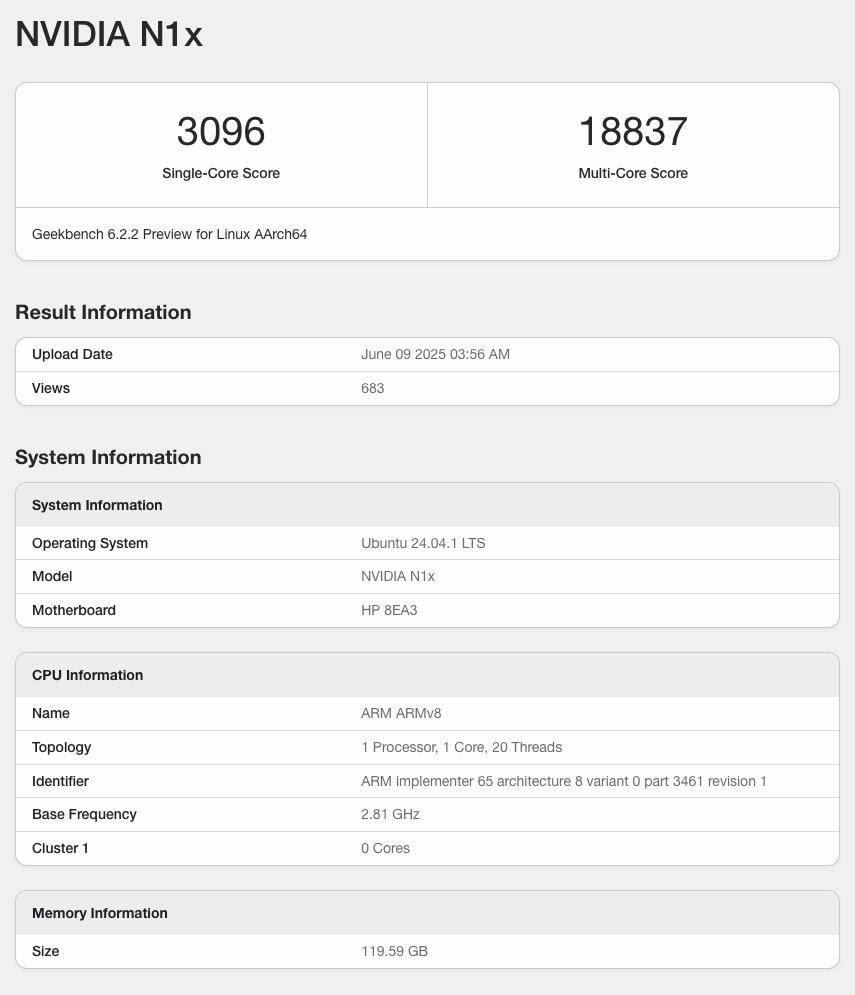Select the memory Size 119.59 GB value

(x=394, y=951)
